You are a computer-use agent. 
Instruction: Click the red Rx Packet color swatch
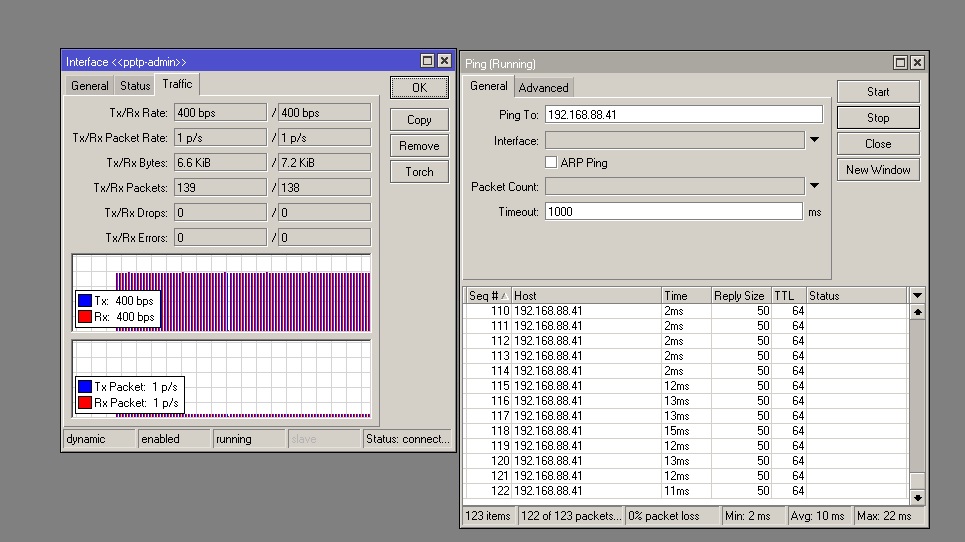click(x=85, y=403)
